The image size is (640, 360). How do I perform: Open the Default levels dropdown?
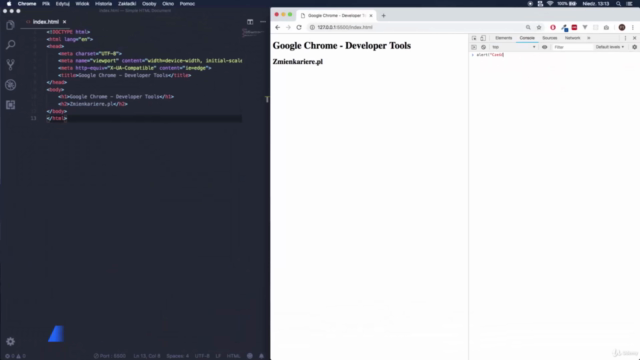coord(609,47)
